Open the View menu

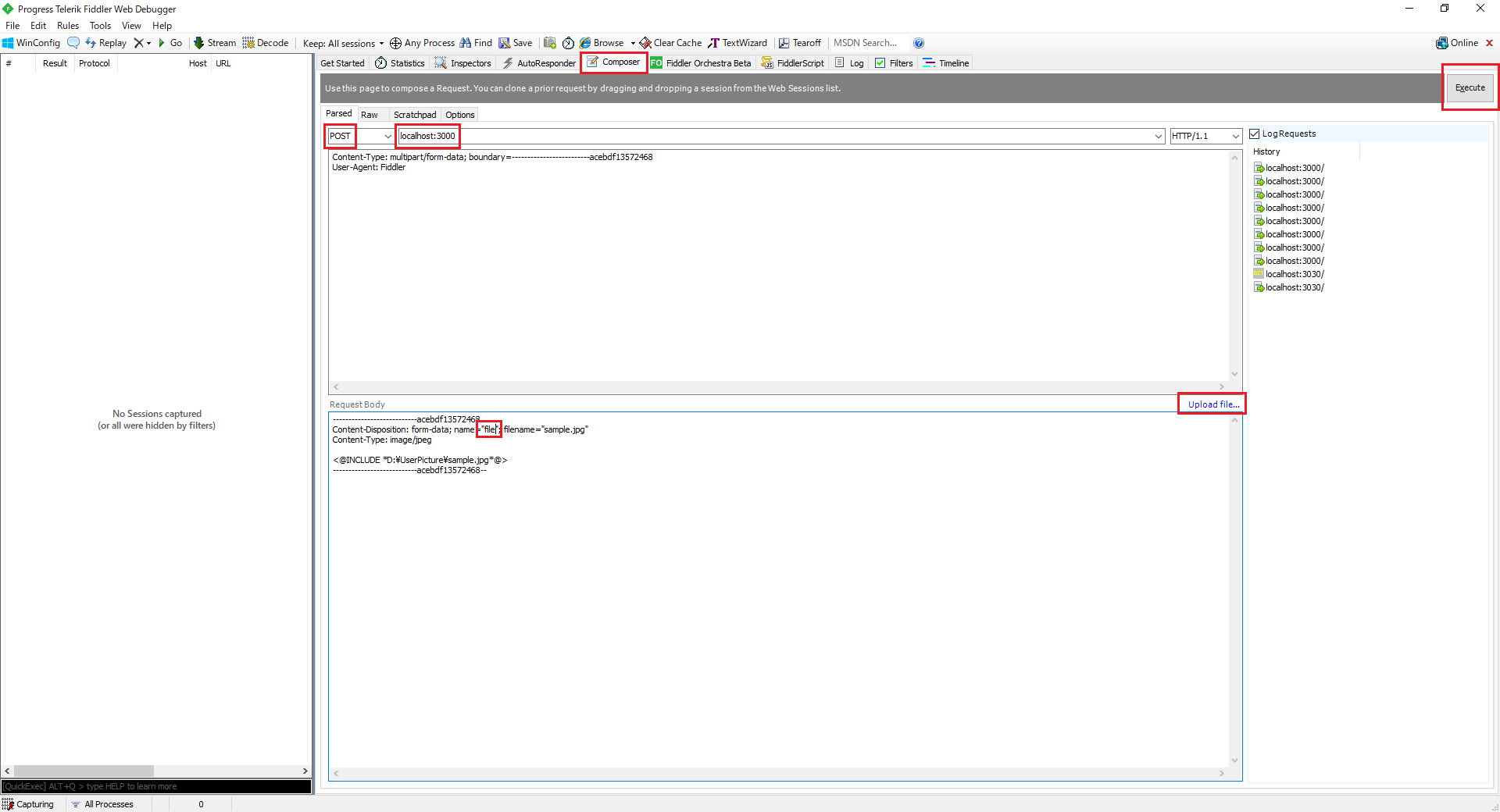pos(131,26)
